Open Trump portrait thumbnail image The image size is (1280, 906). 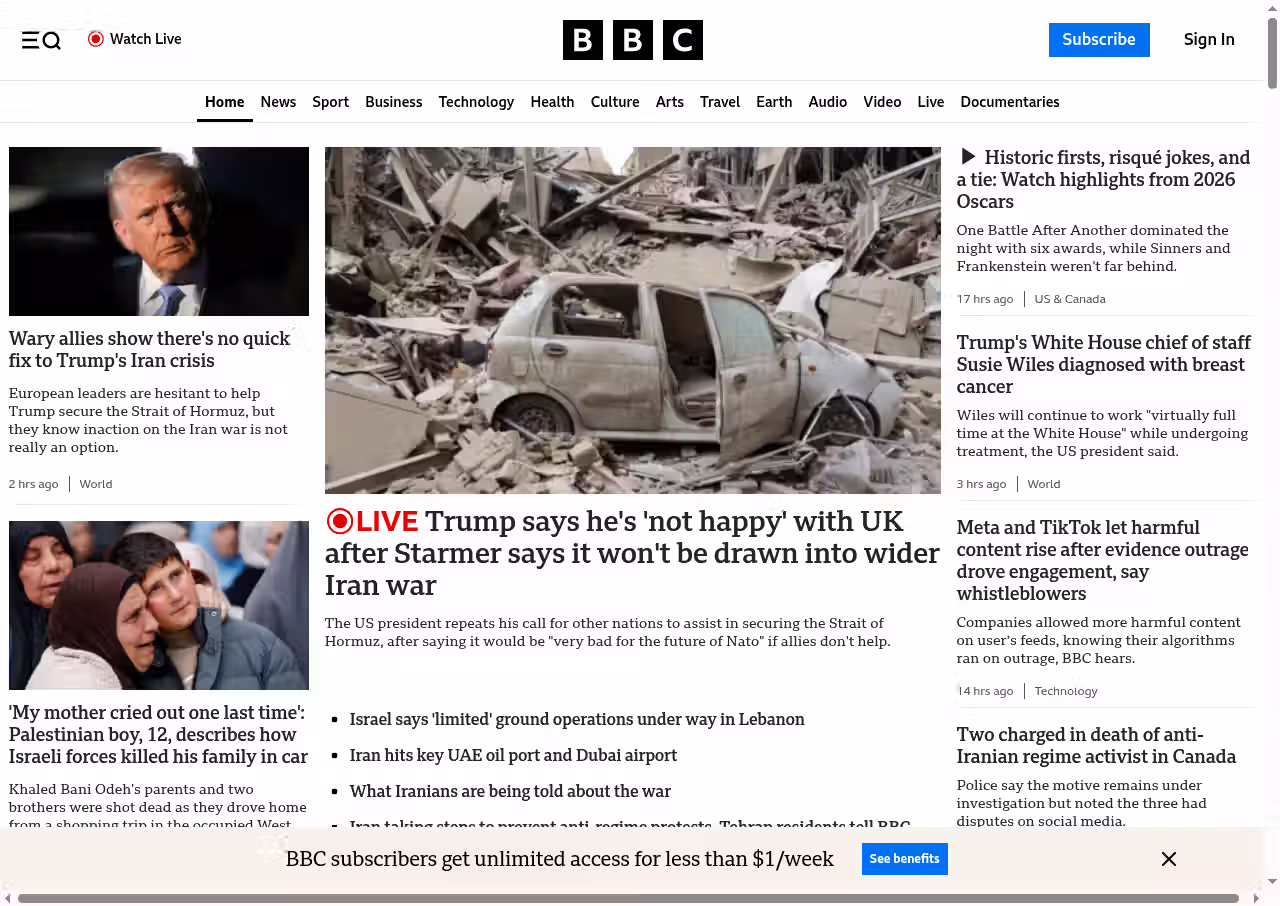pos(159,231)
